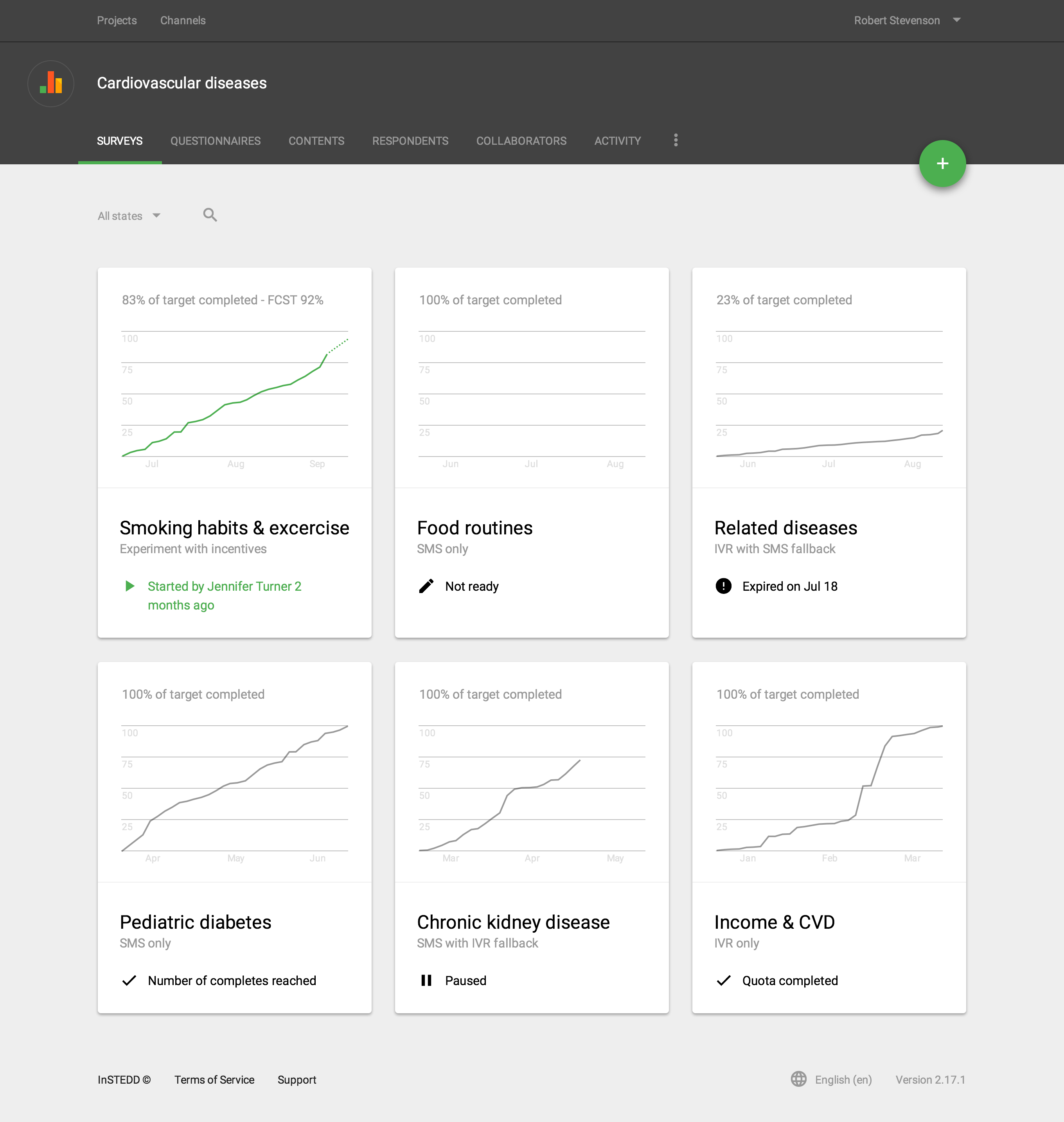Screen dimensions: 1064x1122
Task: Click the Income & CVD progress chart
Action: click(829, 793)
